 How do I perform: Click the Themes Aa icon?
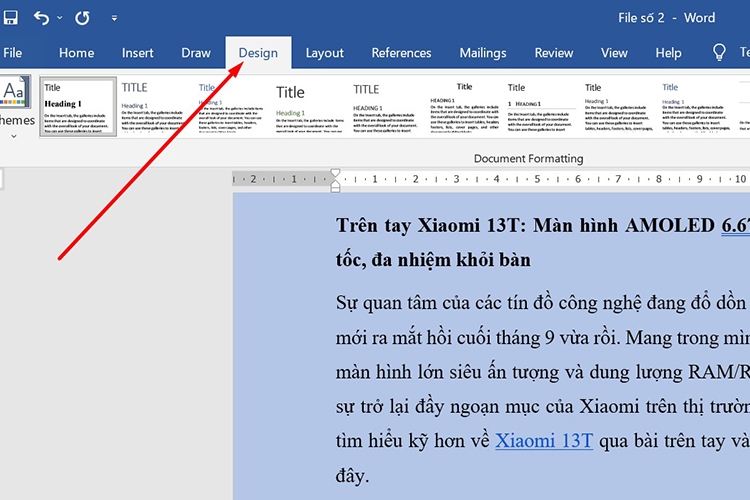[x=14, y=91]
